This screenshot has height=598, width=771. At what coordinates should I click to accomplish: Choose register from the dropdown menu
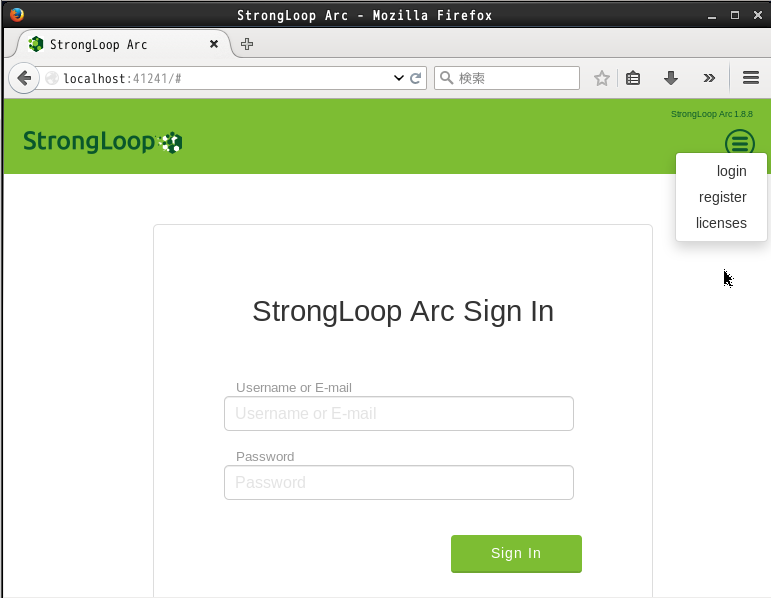click(x=722, y=197)
